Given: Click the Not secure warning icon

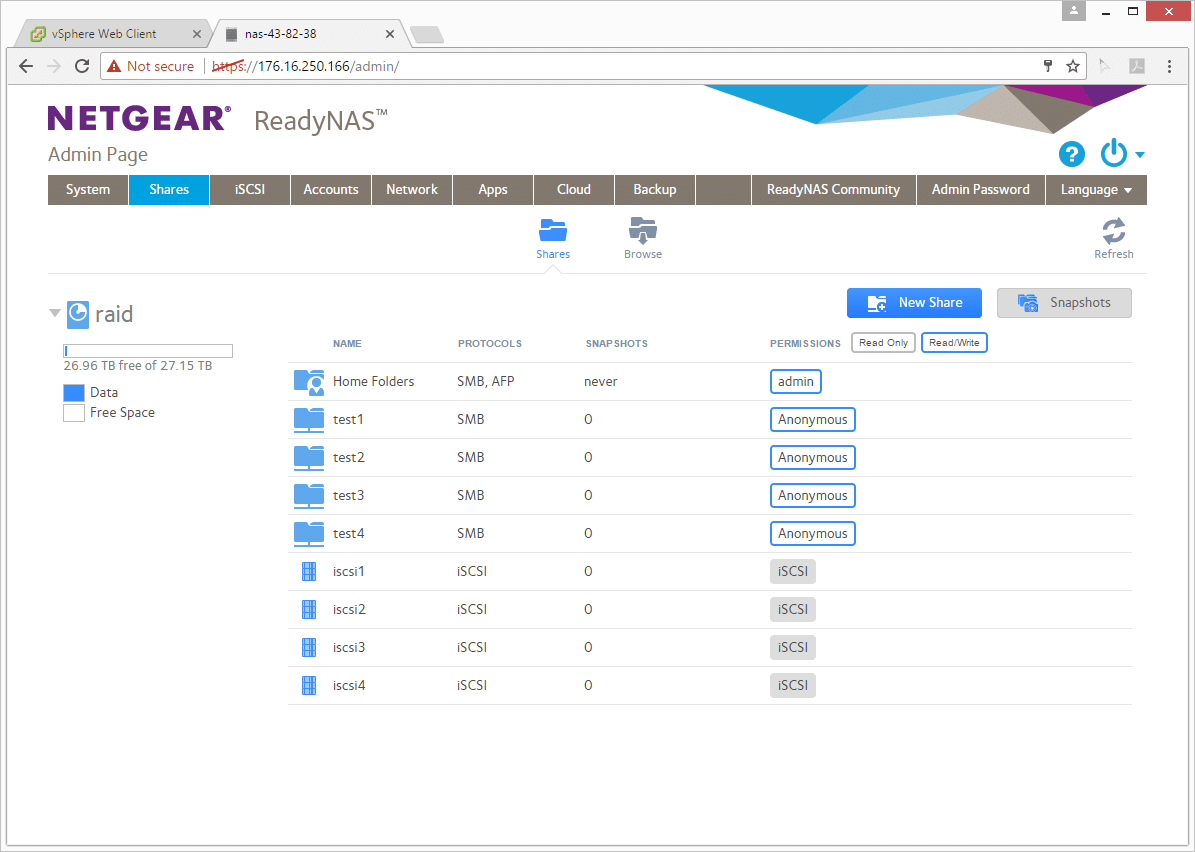Looking at the screenshot, I should pos(114,66).
